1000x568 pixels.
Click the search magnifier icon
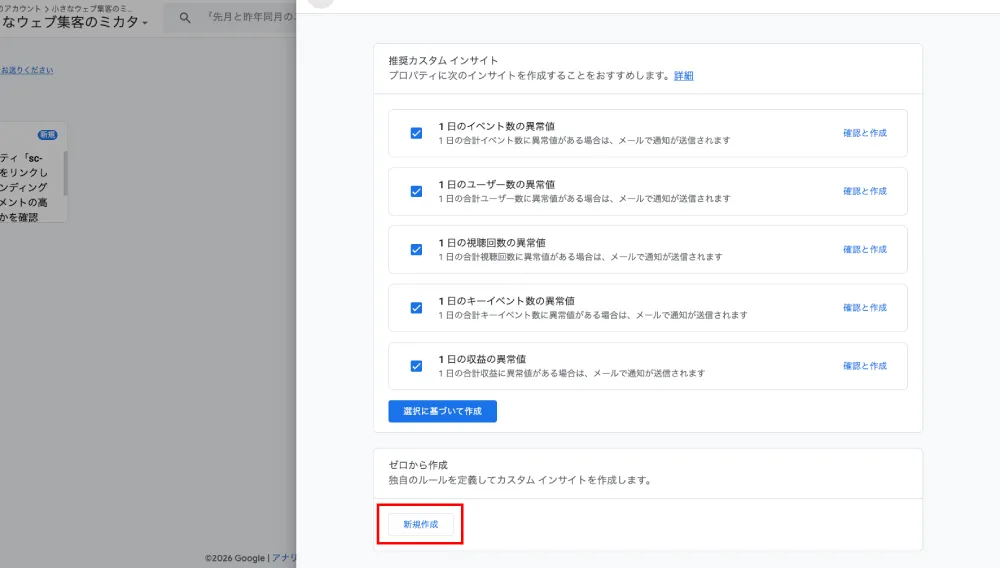185,18
